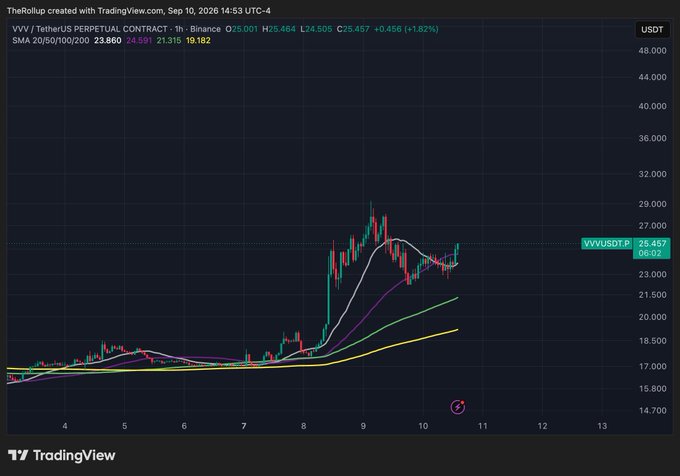The width and height of the screenshot is (680, 476).
Task: Click the 1h interval label
Action: click(179, 29)
